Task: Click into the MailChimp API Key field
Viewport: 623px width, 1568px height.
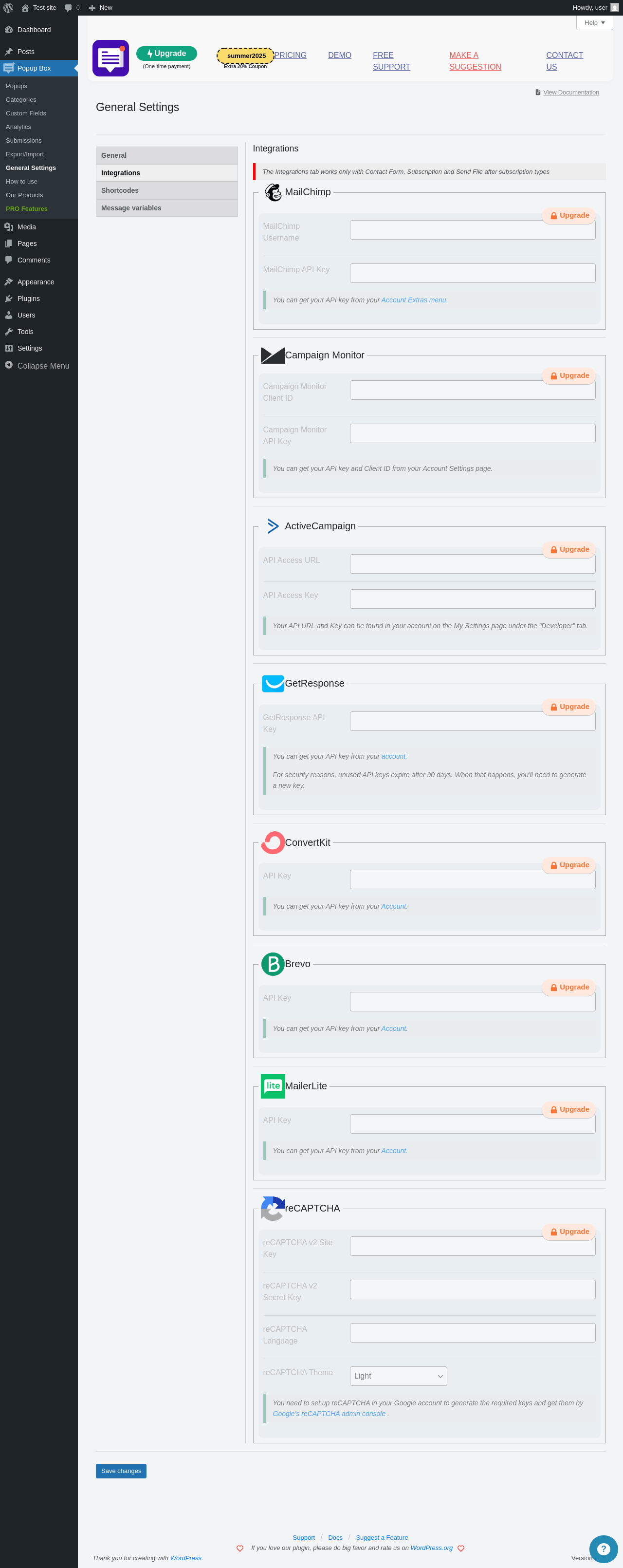Action: tap(472, 273)
